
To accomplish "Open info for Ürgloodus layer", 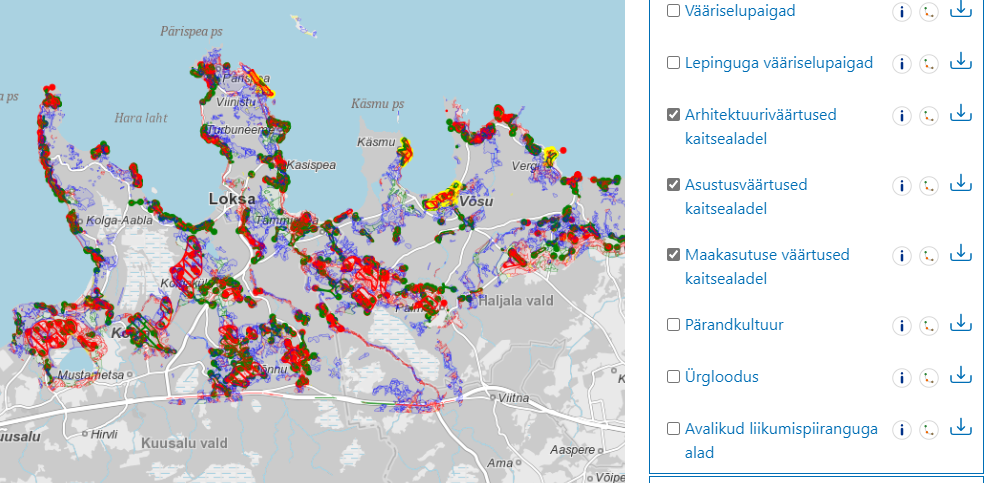I will pyautogui.click(x=902, y=378).
